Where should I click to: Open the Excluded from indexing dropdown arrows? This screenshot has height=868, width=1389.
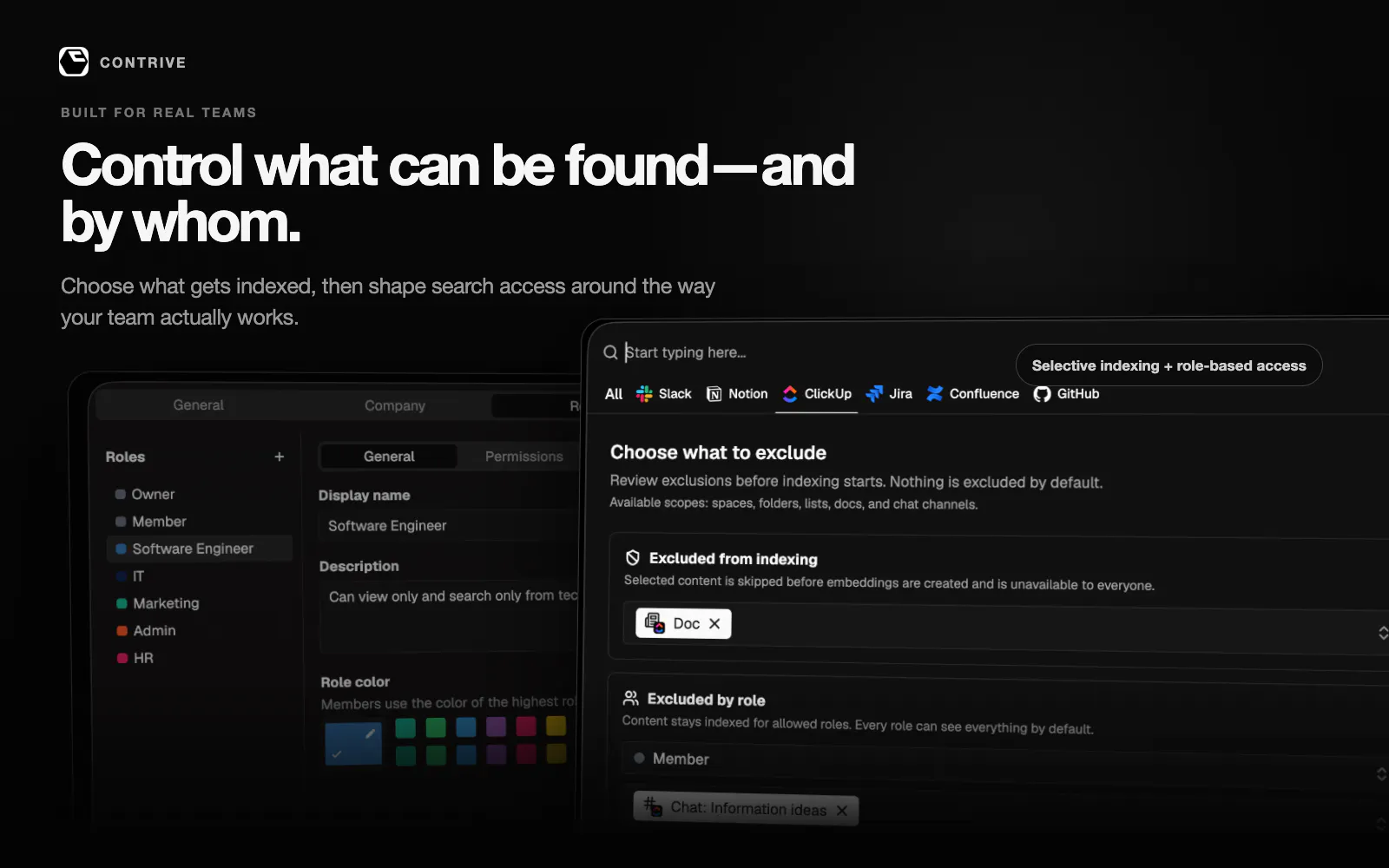click(1382, 632)
